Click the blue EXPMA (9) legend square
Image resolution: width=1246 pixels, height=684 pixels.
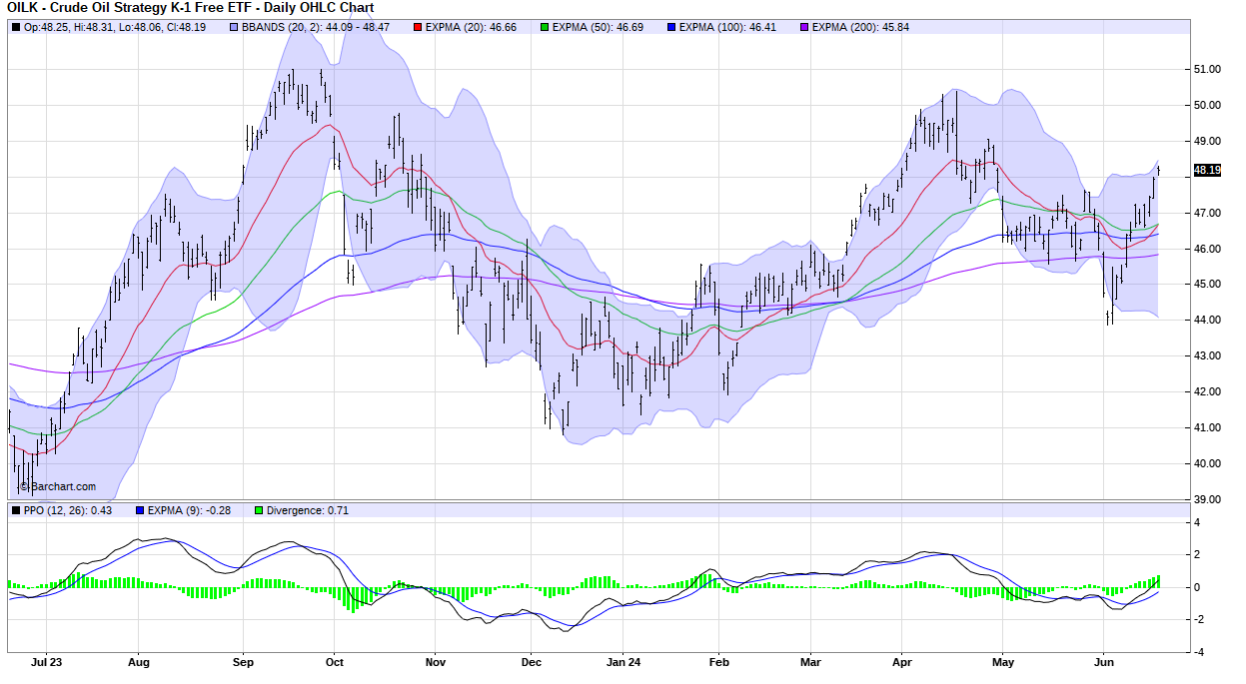pos(139,510)
